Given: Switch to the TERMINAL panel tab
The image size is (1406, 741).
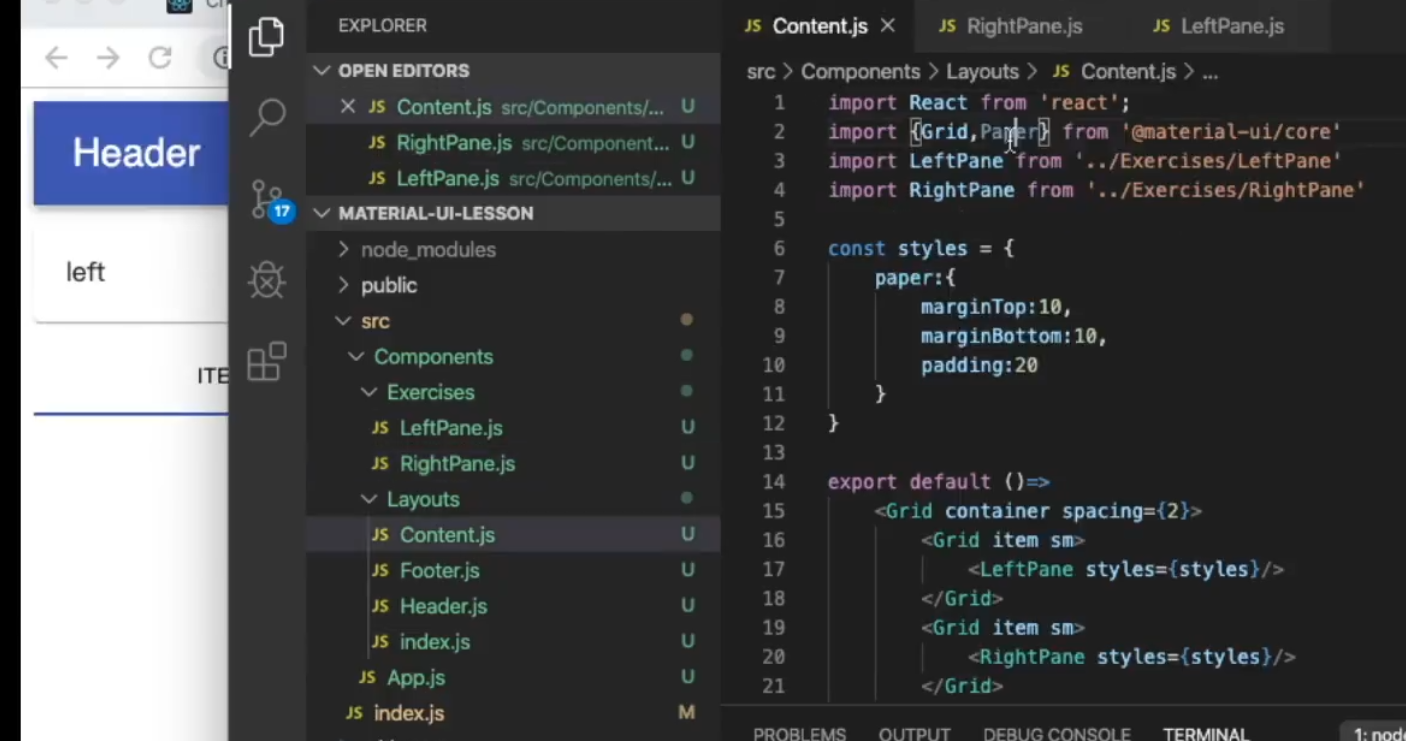Looking at the screenshot, I should (1205, 733).
